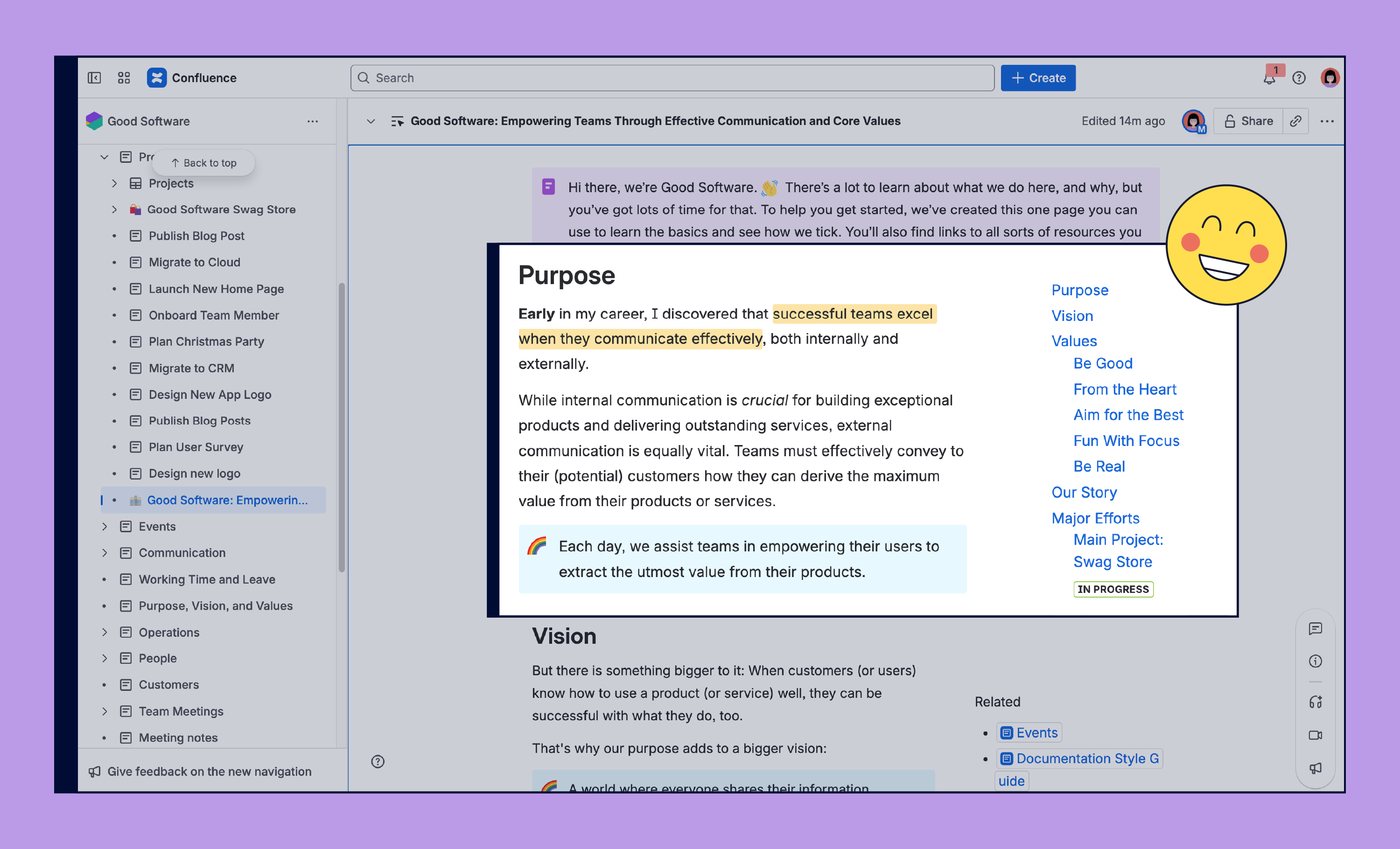This screenshot has height=849, width=1400.
Task: Expand the Events tree item
Action: pos(105,527)
